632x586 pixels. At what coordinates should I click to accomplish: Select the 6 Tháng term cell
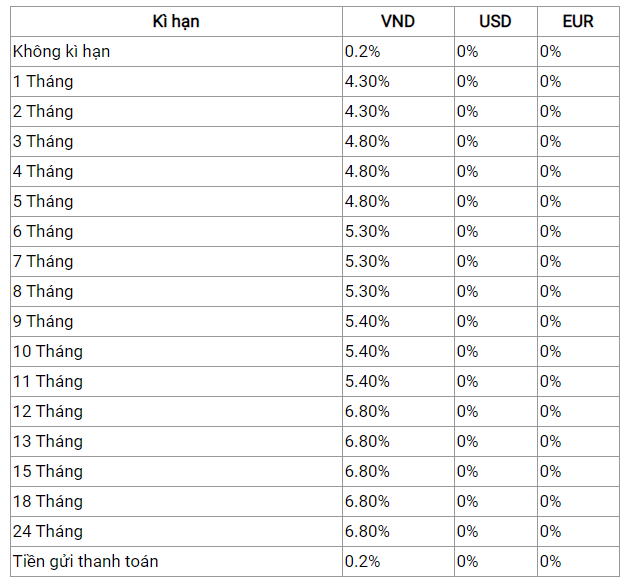pyautogui.click(x=176, y=231)
